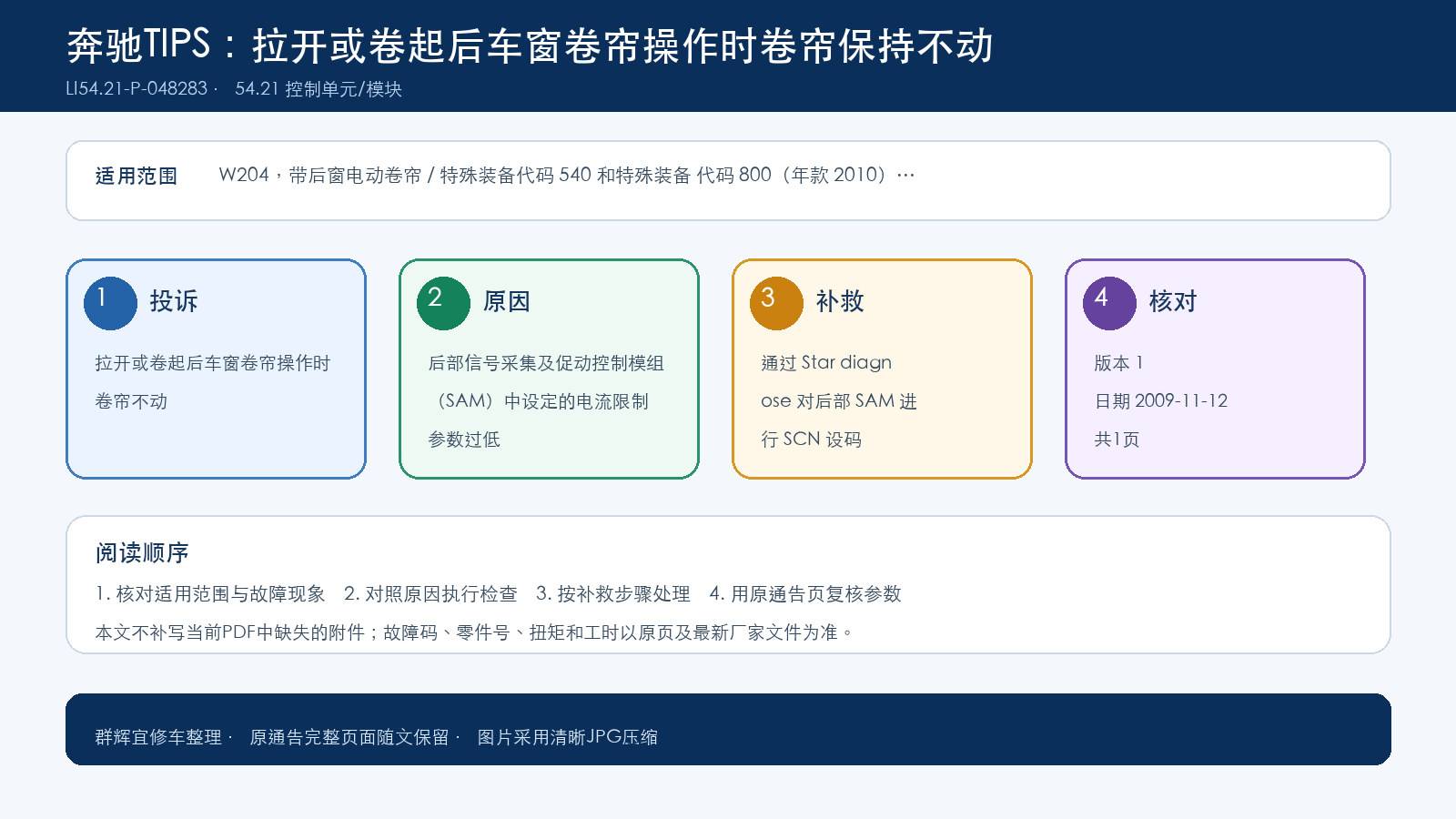Select the 原因 card heading
1456x819 pixels.
[x=507, y=301]
